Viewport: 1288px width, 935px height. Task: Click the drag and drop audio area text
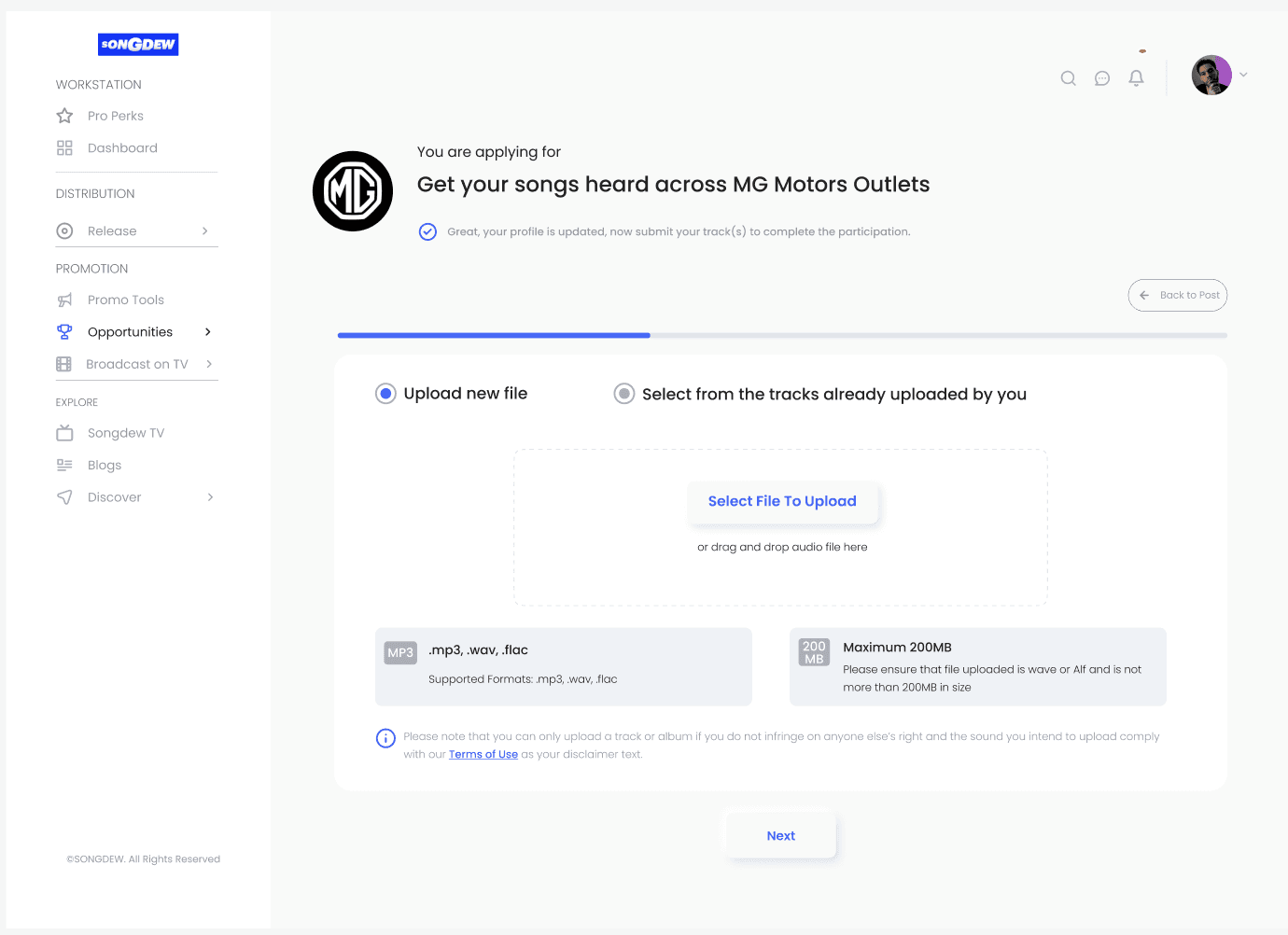(x=782, y=547)
